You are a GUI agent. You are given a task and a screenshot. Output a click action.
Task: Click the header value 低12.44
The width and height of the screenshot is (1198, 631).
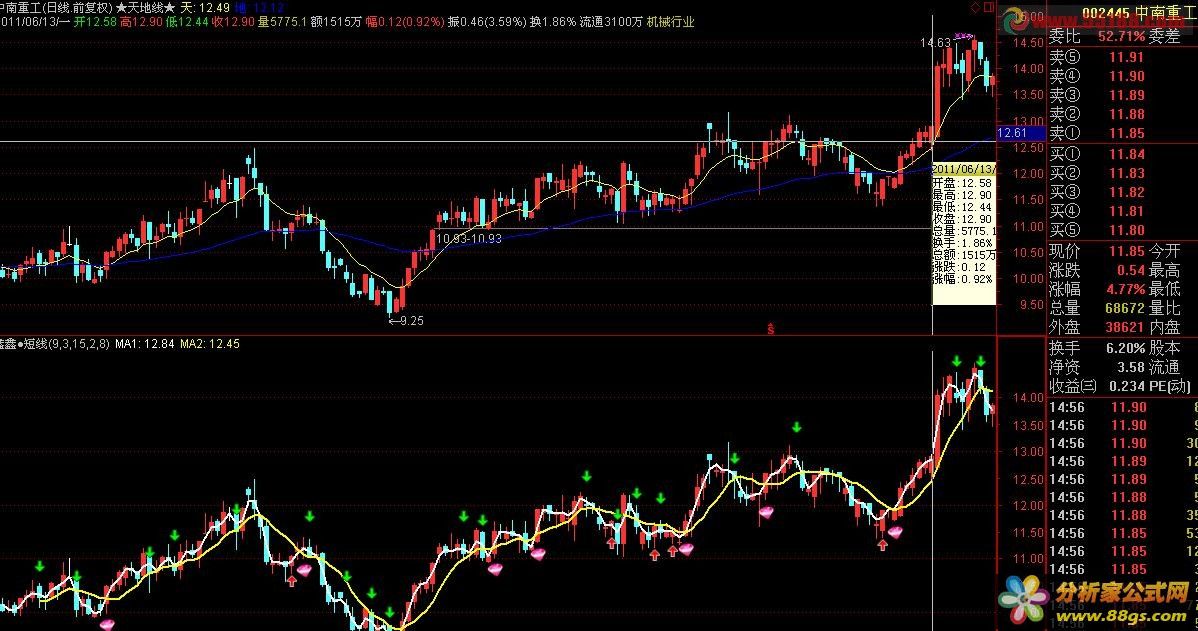tap(187, 22)
